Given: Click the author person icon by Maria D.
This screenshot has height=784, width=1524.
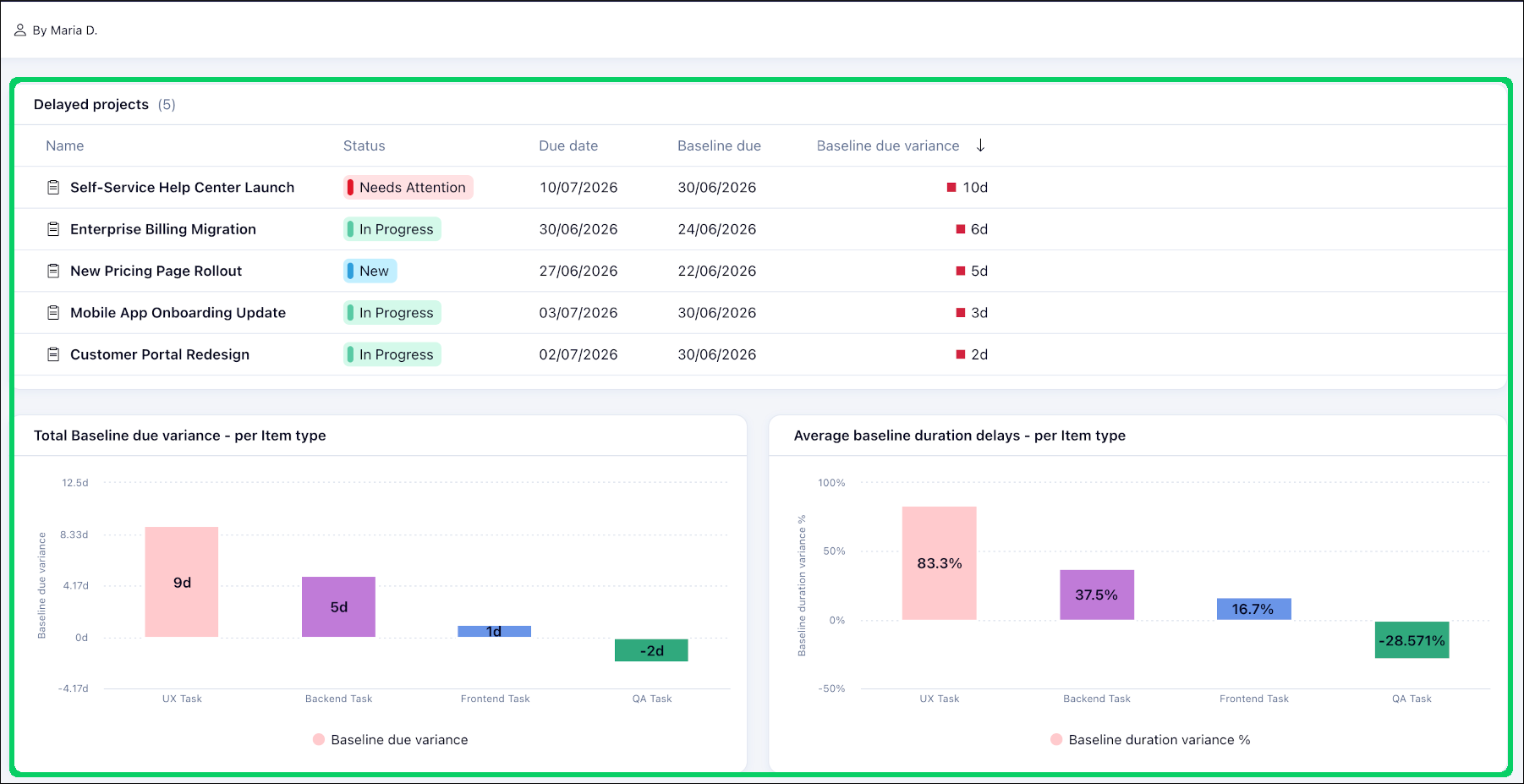Looking at the screenshot, I should coord(20,30).
